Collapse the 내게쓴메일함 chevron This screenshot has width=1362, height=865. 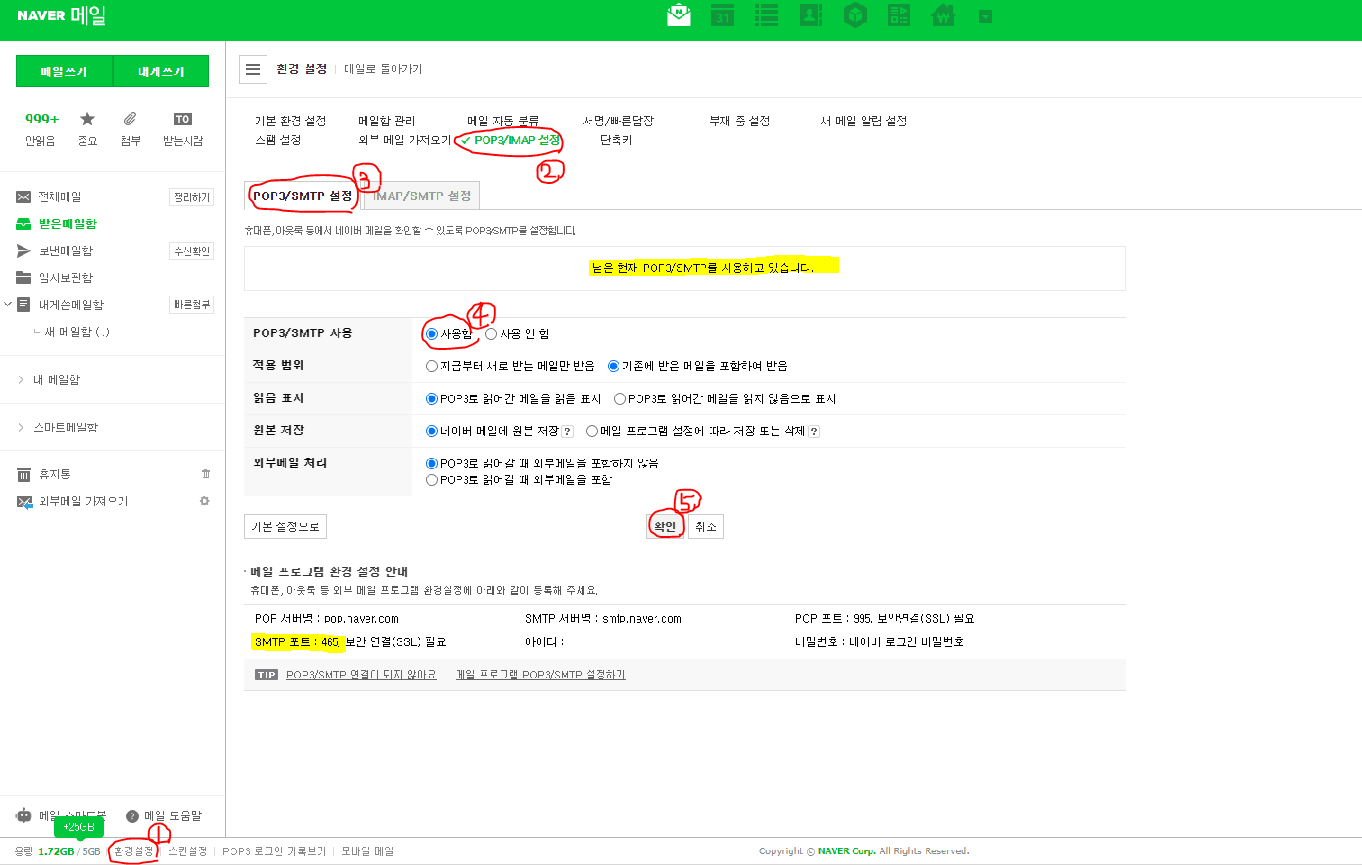coord(8,304)
